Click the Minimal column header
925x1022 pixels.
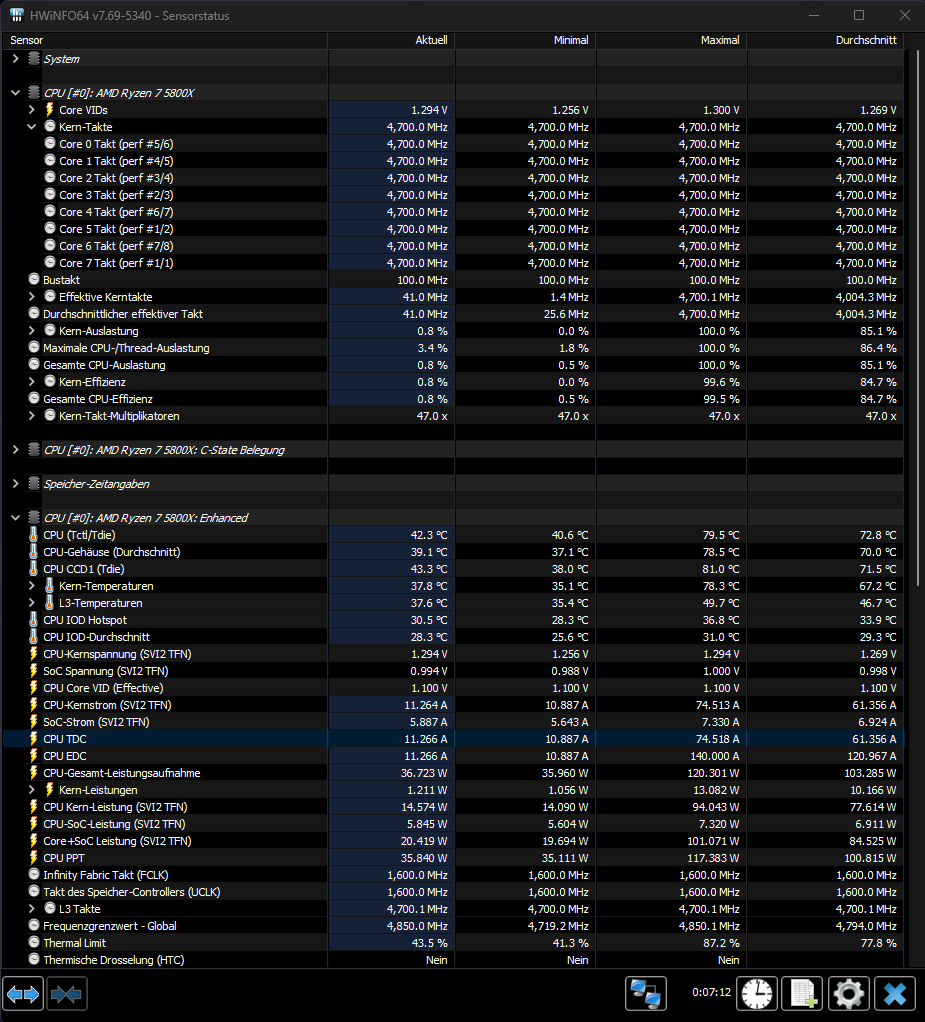(x=525, y=40)
